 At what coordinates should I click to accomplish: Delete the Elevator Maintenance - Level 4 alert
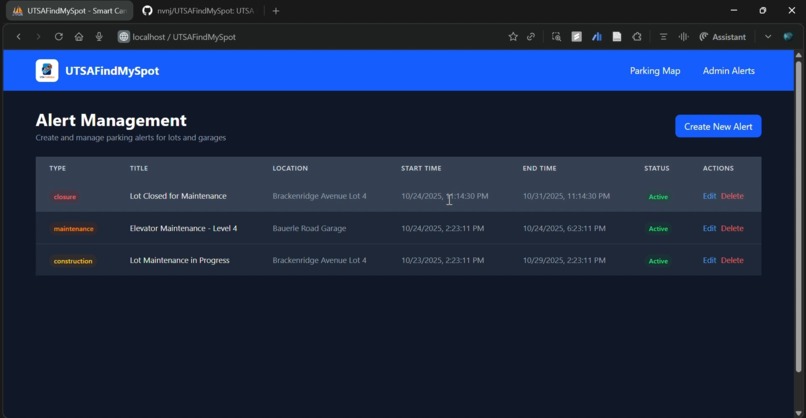tap(732, 228)
